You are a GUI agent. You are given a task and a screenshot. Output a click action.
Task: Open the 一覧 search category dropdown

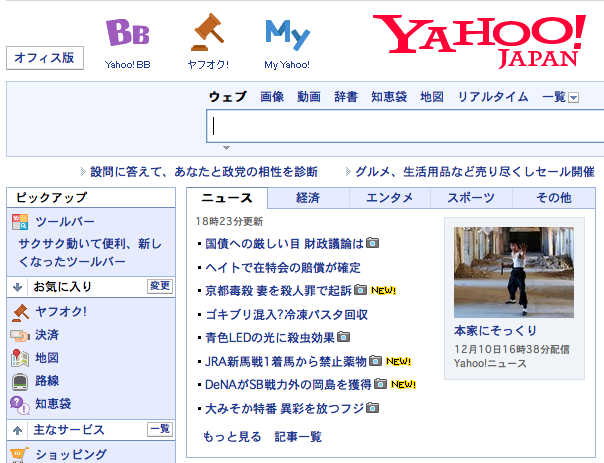(x=574, y=98)
